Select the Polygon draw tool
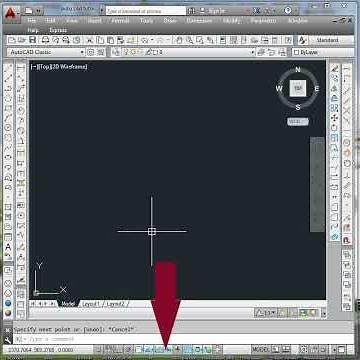360x360 pixels. pos(8,99)
